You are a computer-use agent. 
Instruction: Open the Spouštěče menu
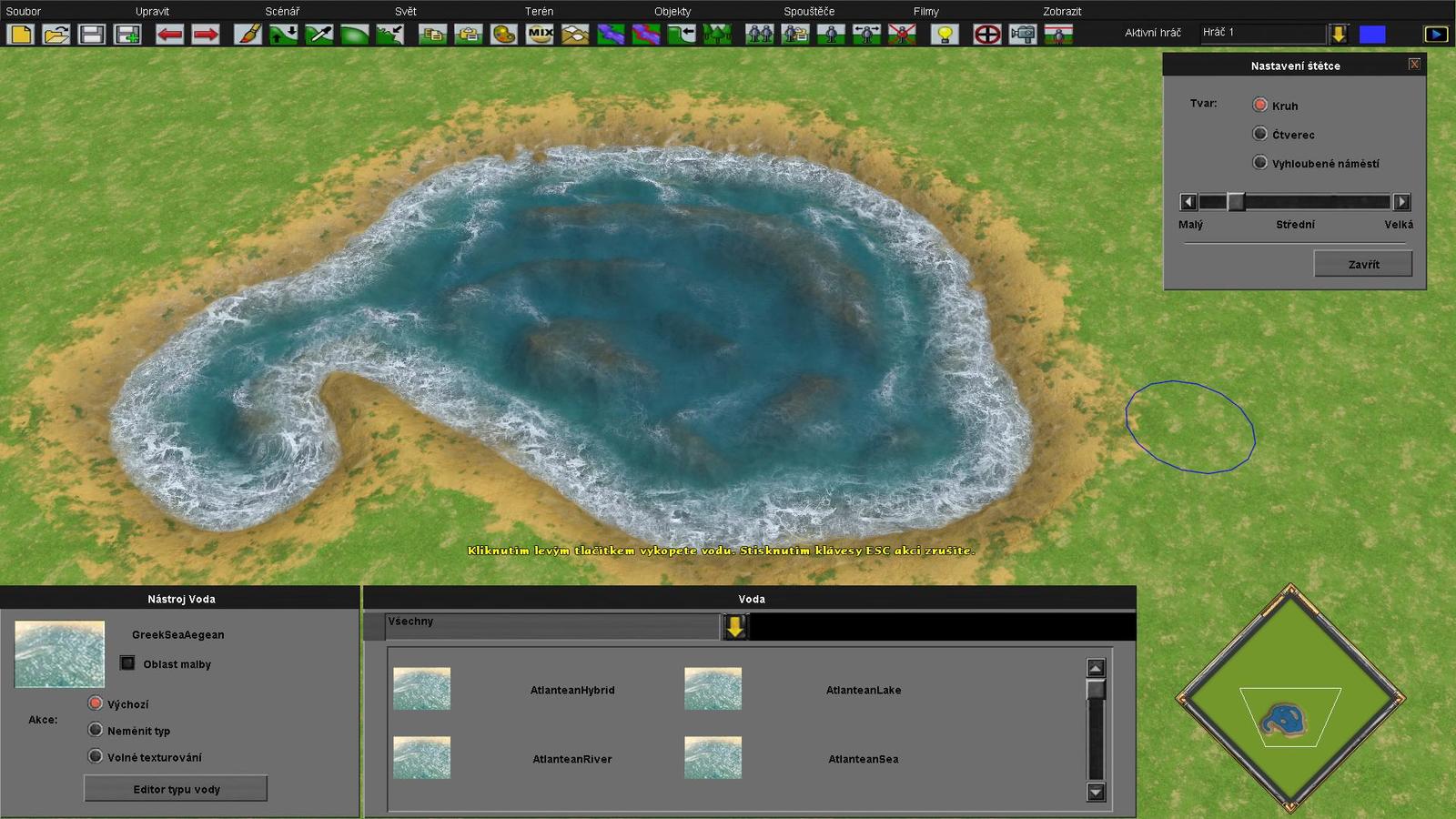(808, 11)
